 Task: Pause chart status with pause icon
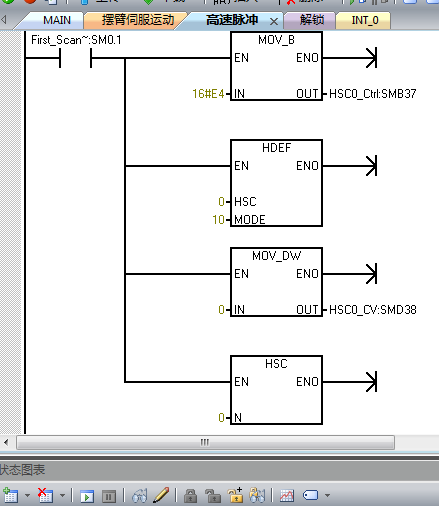[x=109, y=496]
